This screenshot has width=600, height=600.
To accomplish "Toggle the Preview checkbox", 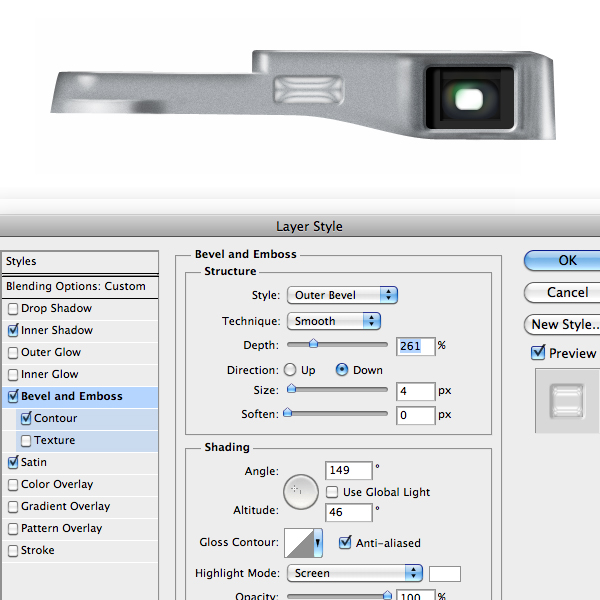I will [x=538, y=352].
